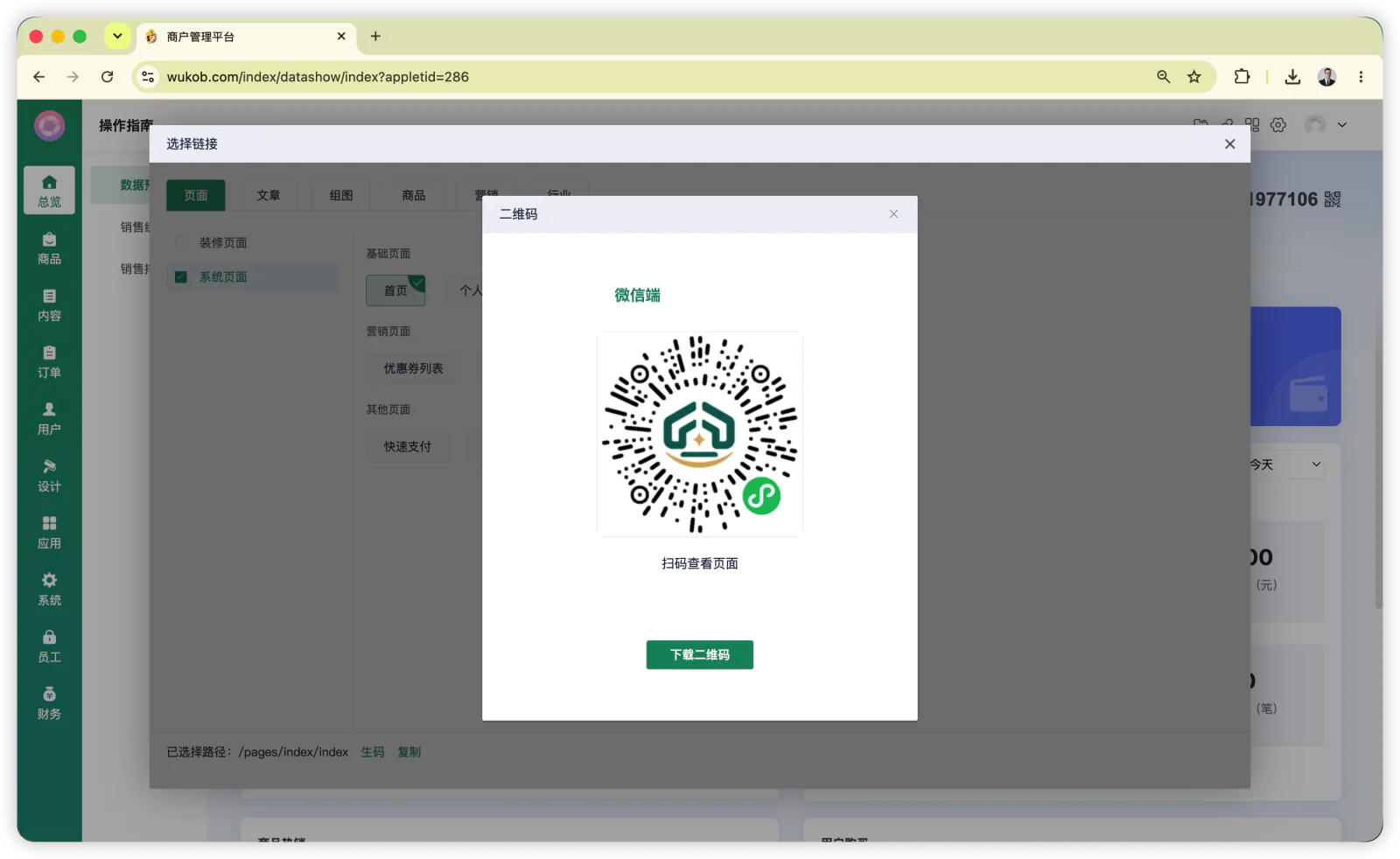1400x859 pixels.
Task: Open a new browser tab
Action: pos(375,36)
